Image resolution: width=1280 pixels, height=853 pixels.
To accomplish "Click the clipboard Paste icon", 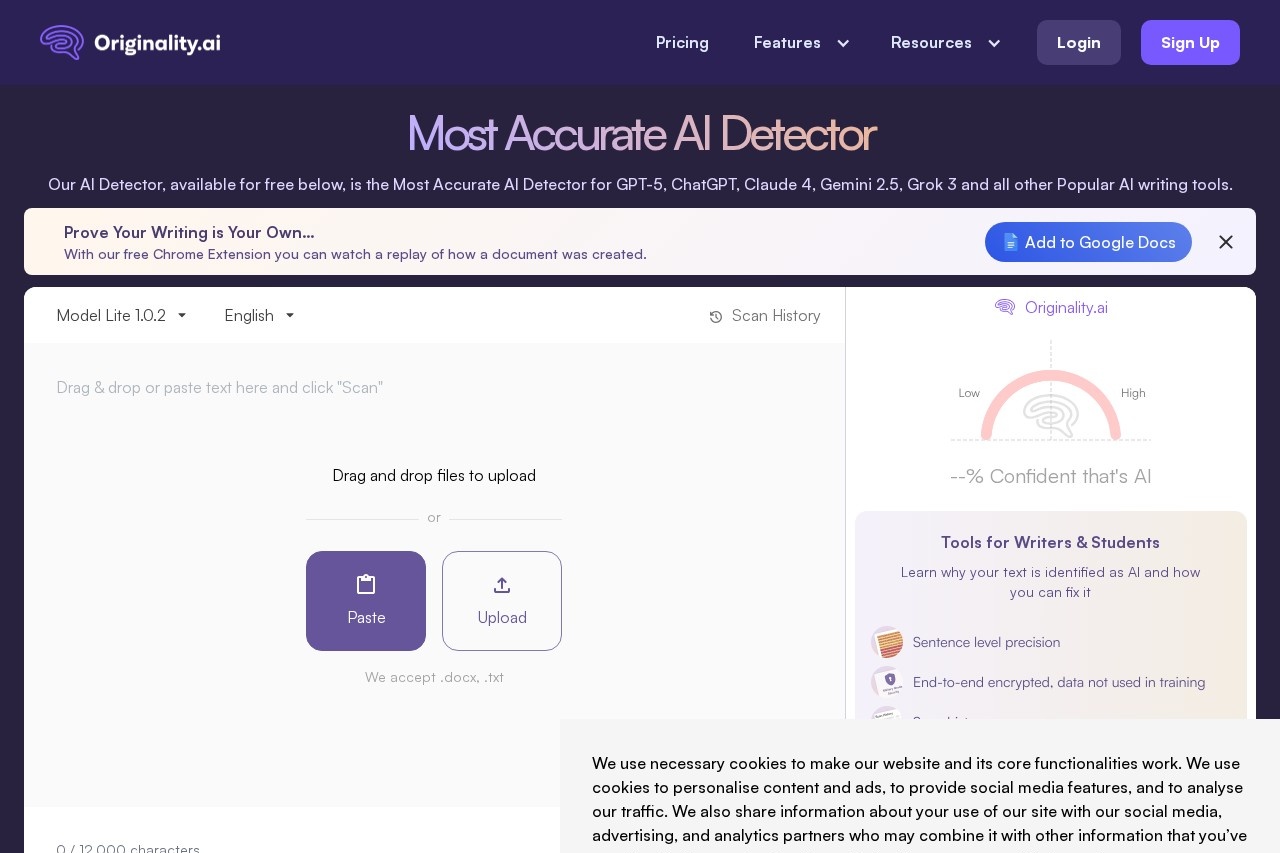I will [366, 585].
